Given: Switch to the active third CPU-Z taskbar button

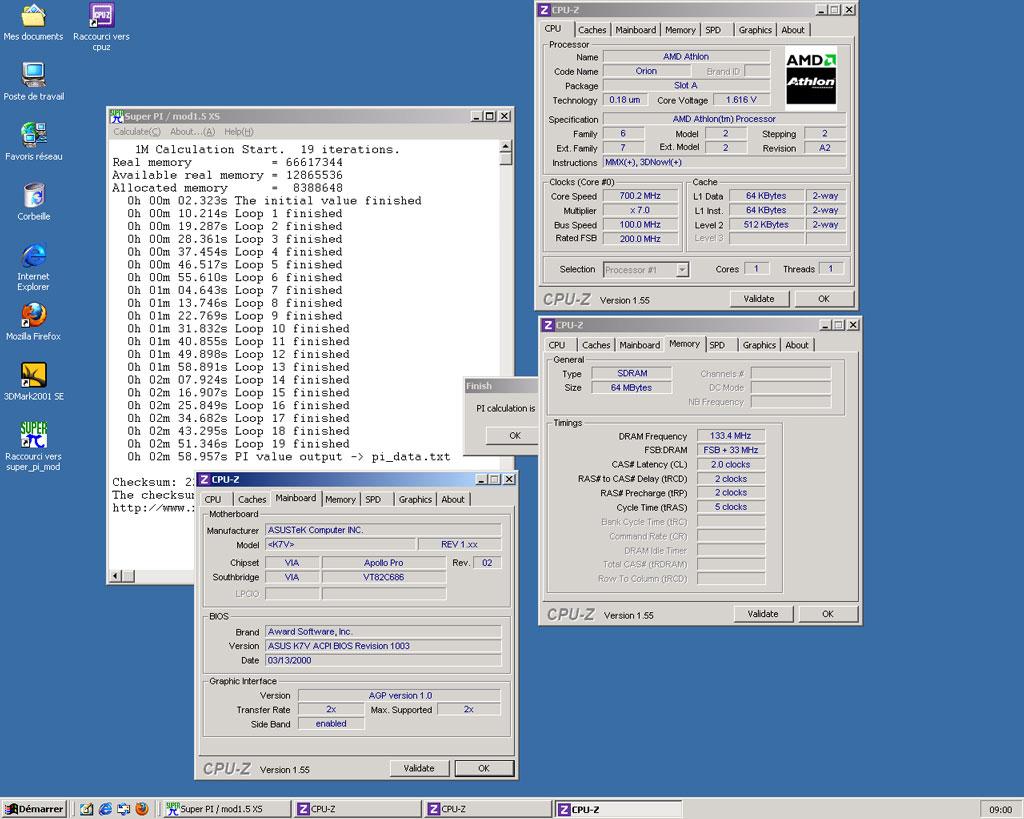Looking at the screenshot, I should [x=618, y=809].
